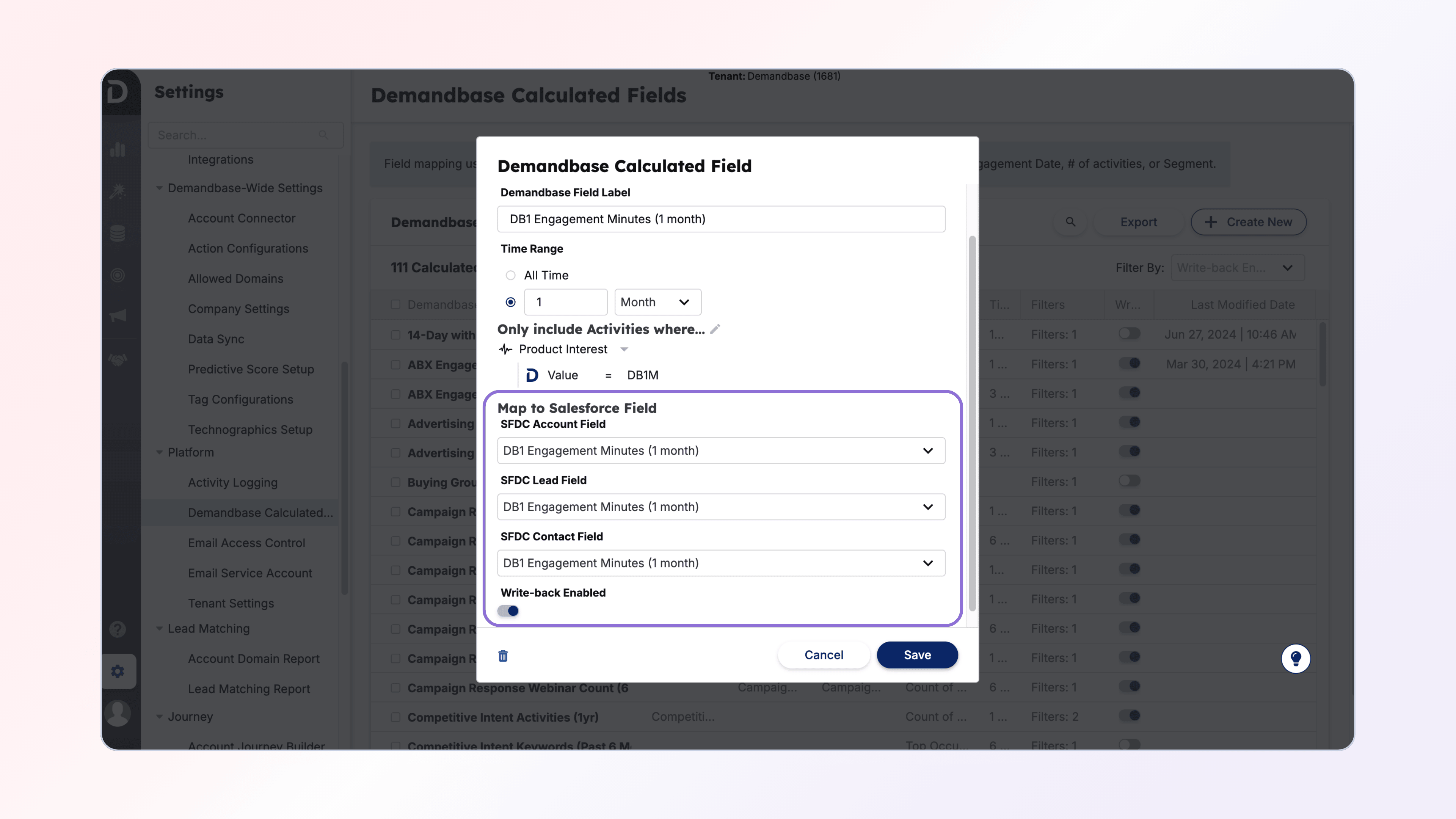Viewport: 1456px width, 819px height.
Task: Open the analytics bar chart sidebar icon
Action: click(118, 150)
